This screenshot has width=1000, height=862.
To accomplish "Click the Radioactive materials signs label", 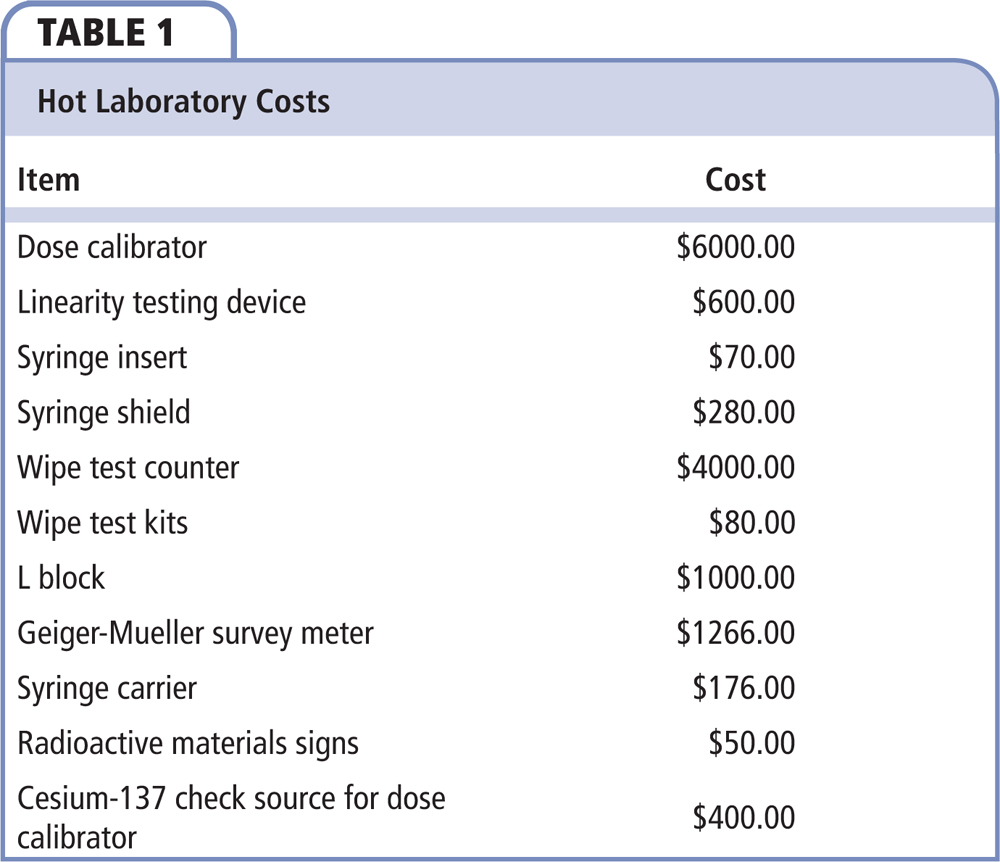I will coord(188,743).
